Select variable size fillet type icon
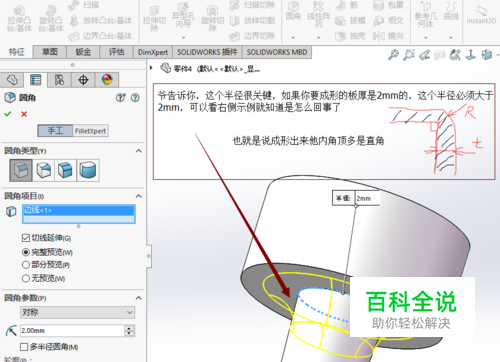Viewport: 500px width, 362px height. [44, 170]
